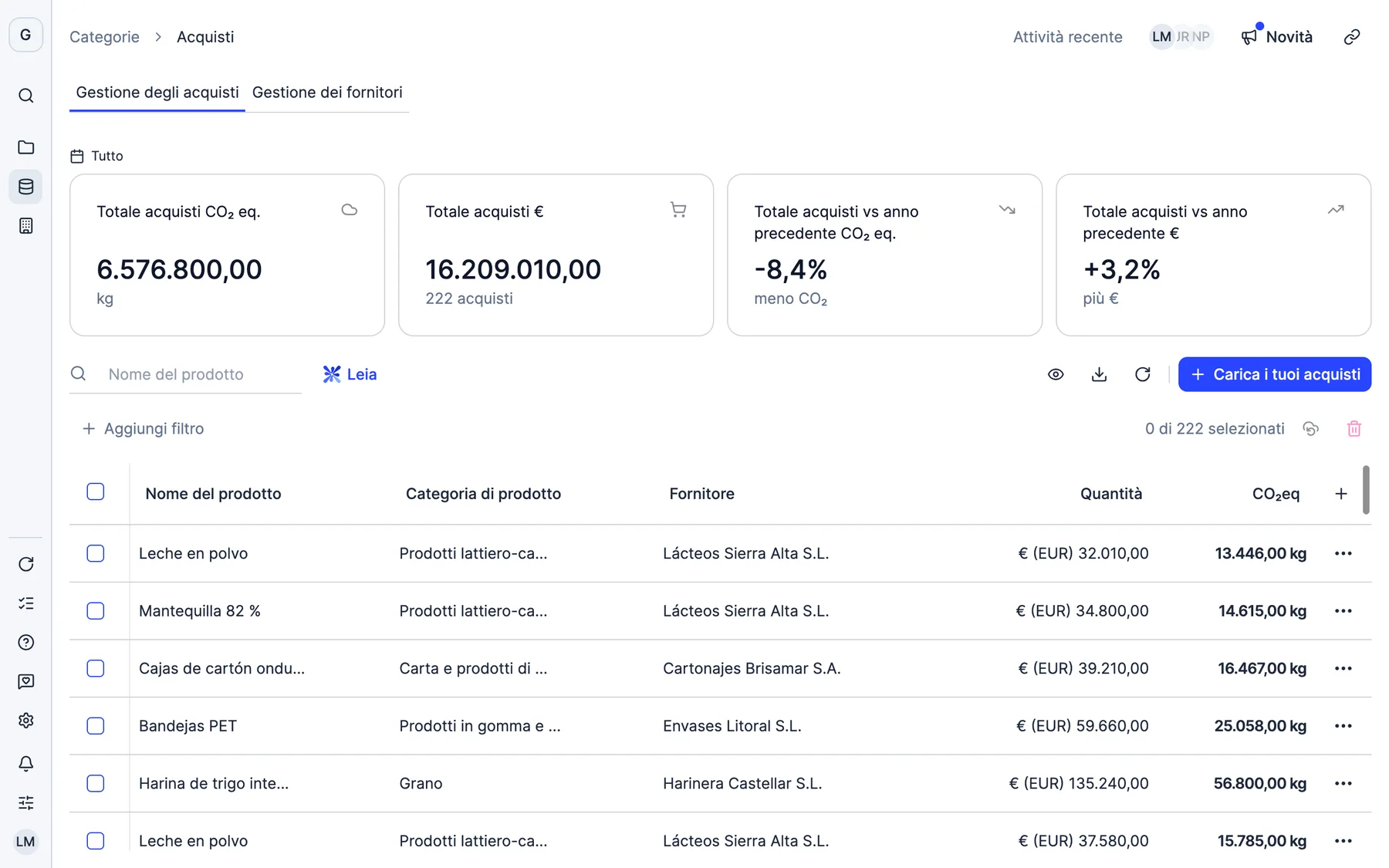Open the checklist icon in the sidebar

(25, 603)
